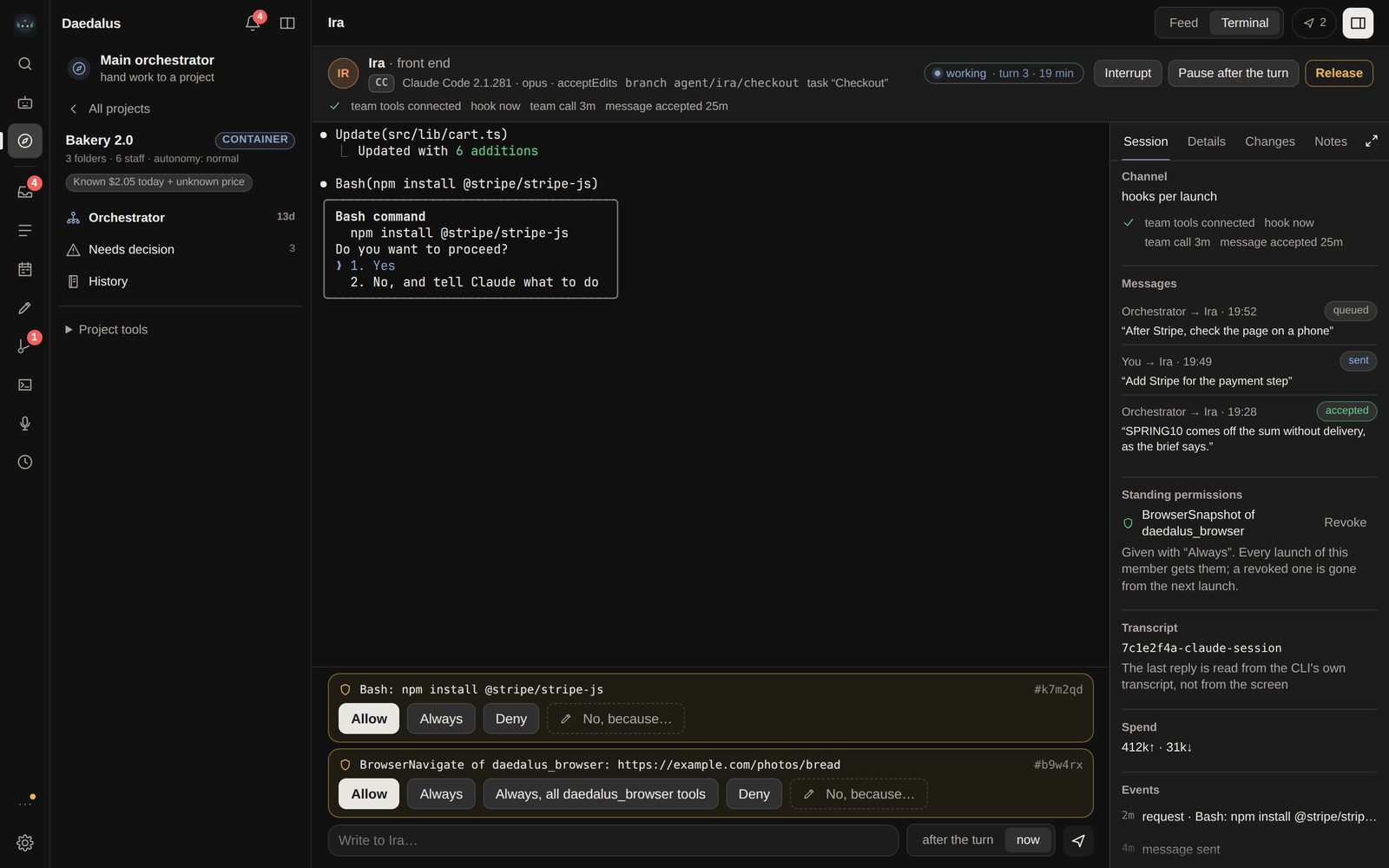Screen dimensions: 1389x868
Task: Click 'Always, all daedalus_browser tools'
Action: 600,794
